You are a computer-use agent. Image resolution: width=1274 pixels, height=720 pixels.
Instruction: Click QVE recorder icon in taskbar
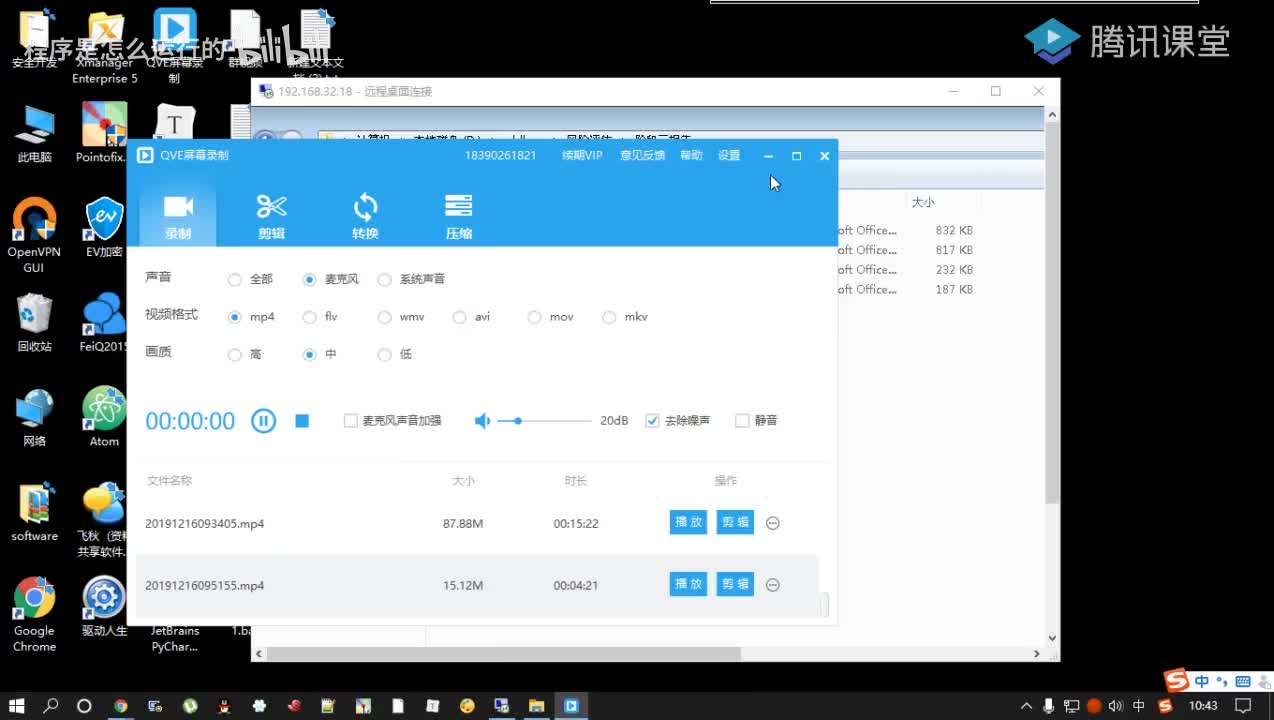point(571,706)
